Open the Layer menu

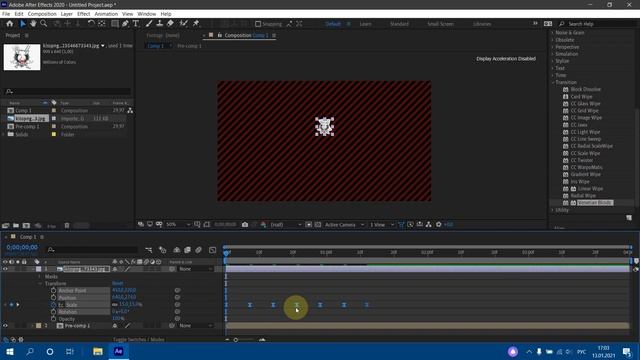[x=67, y=14]
